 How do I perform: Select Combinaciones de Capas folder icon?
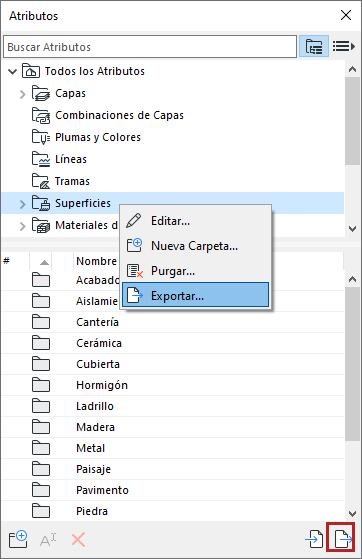[x=41, y=116]
